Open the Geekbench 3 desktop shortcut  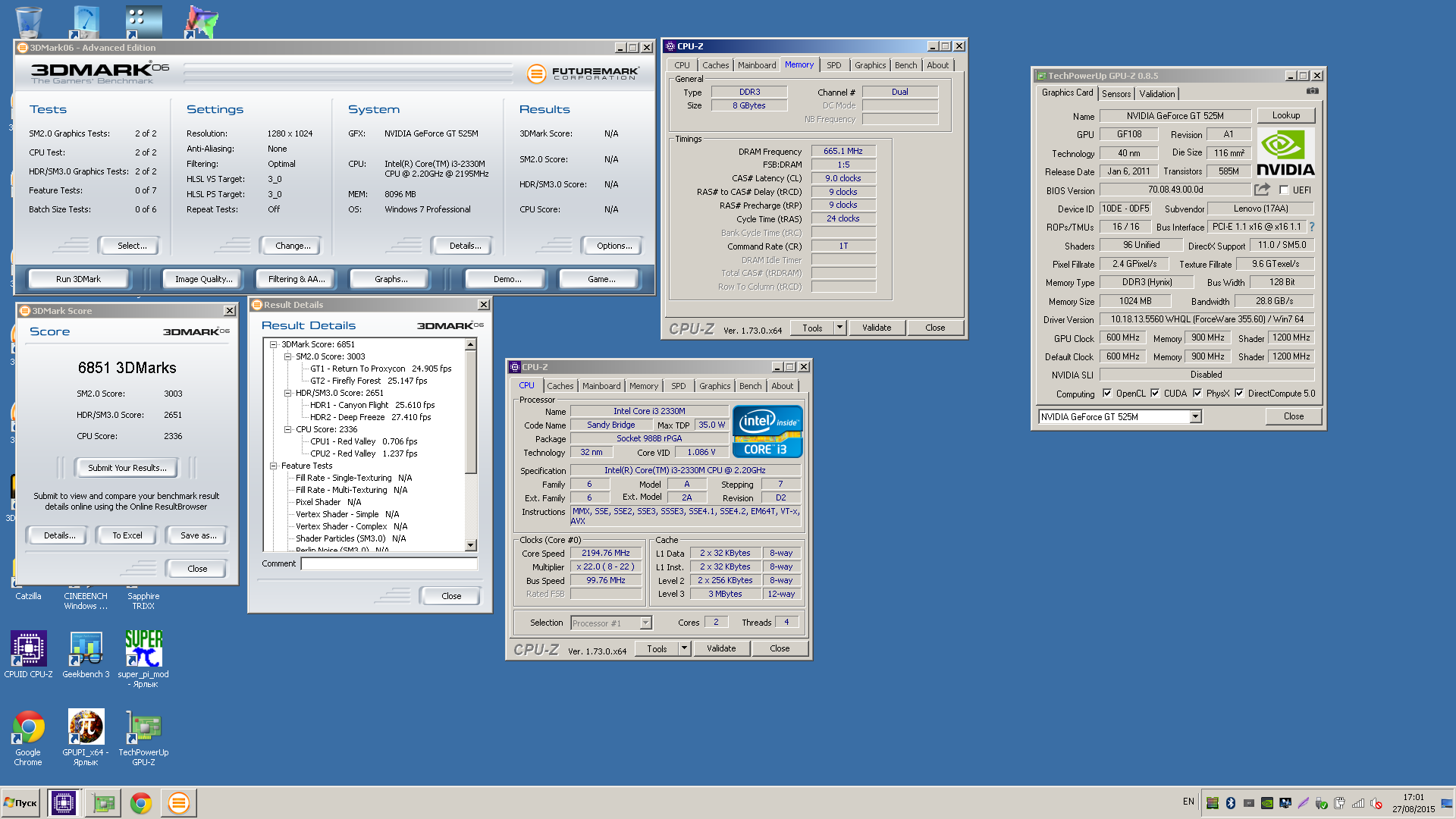86,654
